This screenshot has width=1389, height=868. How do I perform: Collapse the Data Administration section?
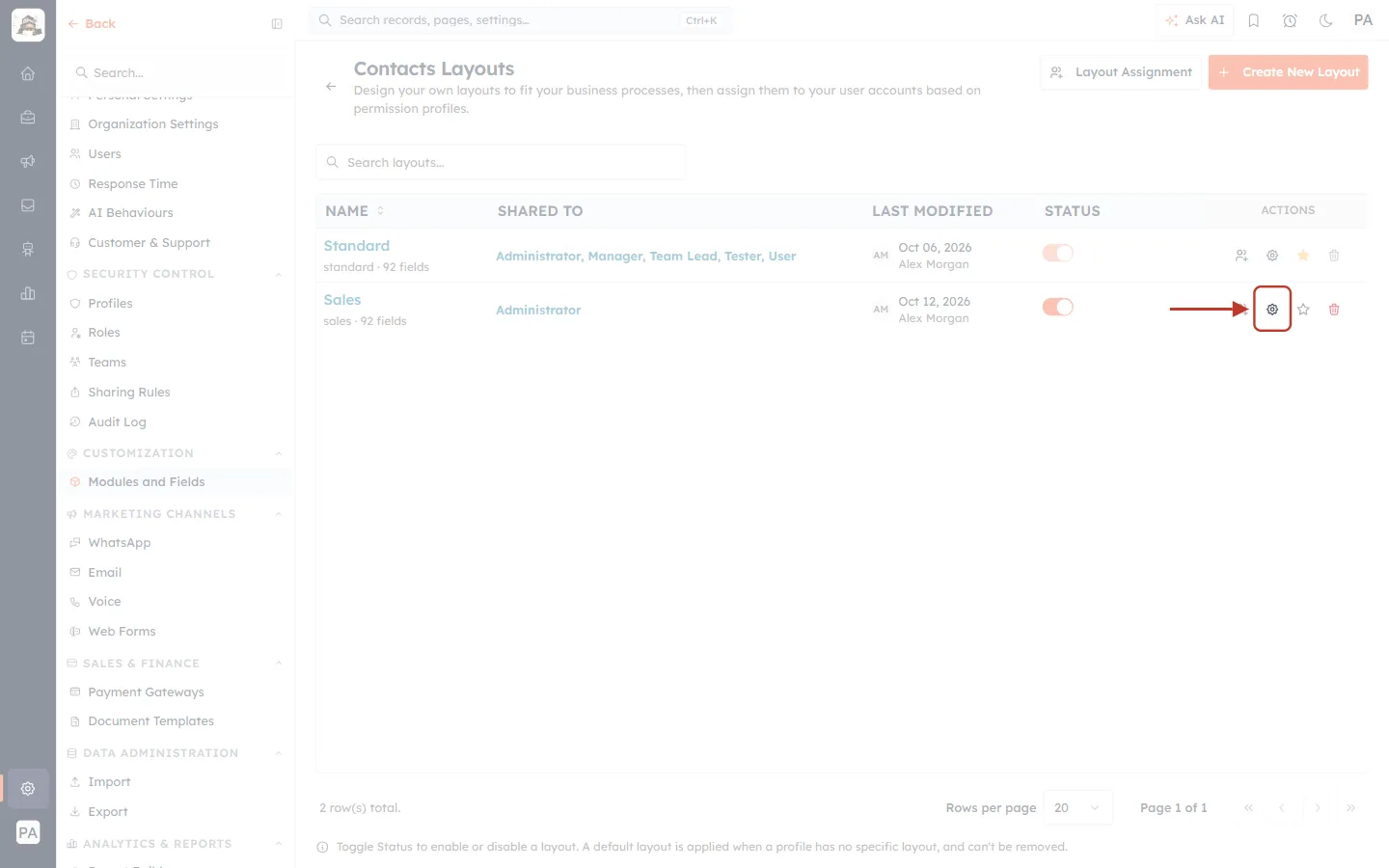coord(279,753)
